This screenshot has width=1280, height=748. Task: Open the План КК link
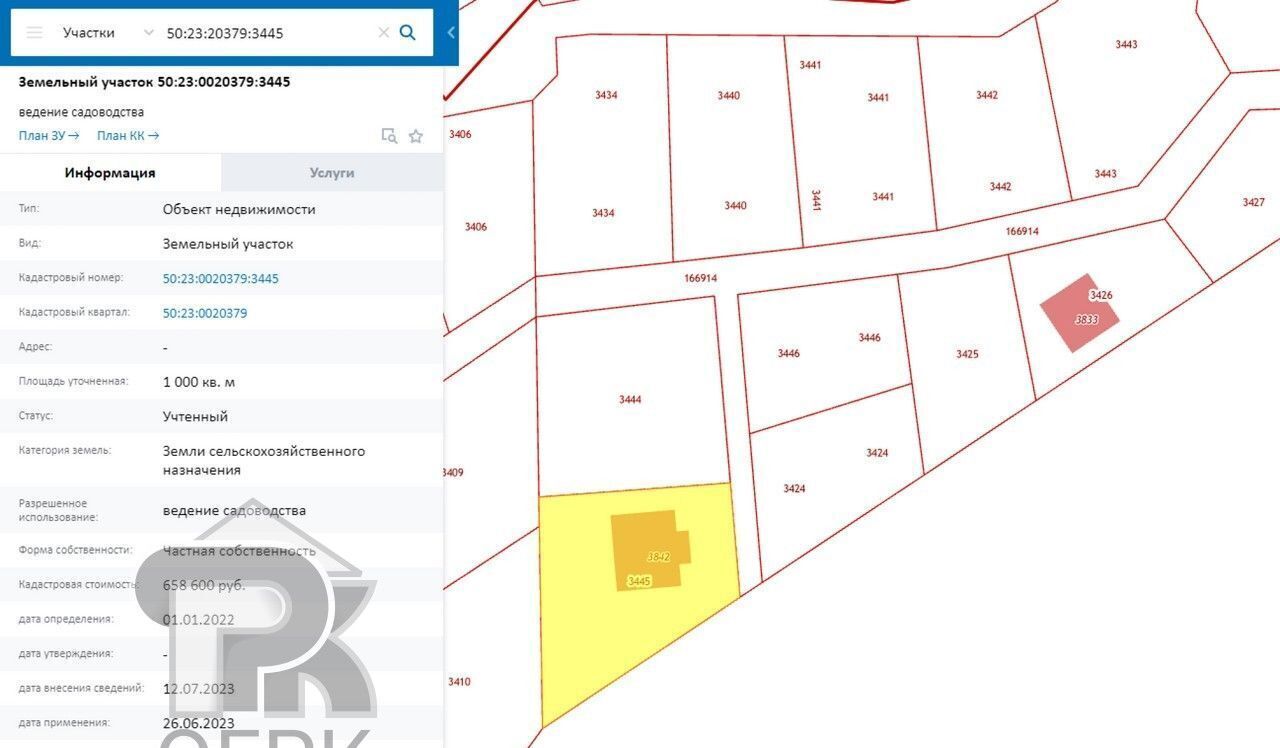pos(128,136)
